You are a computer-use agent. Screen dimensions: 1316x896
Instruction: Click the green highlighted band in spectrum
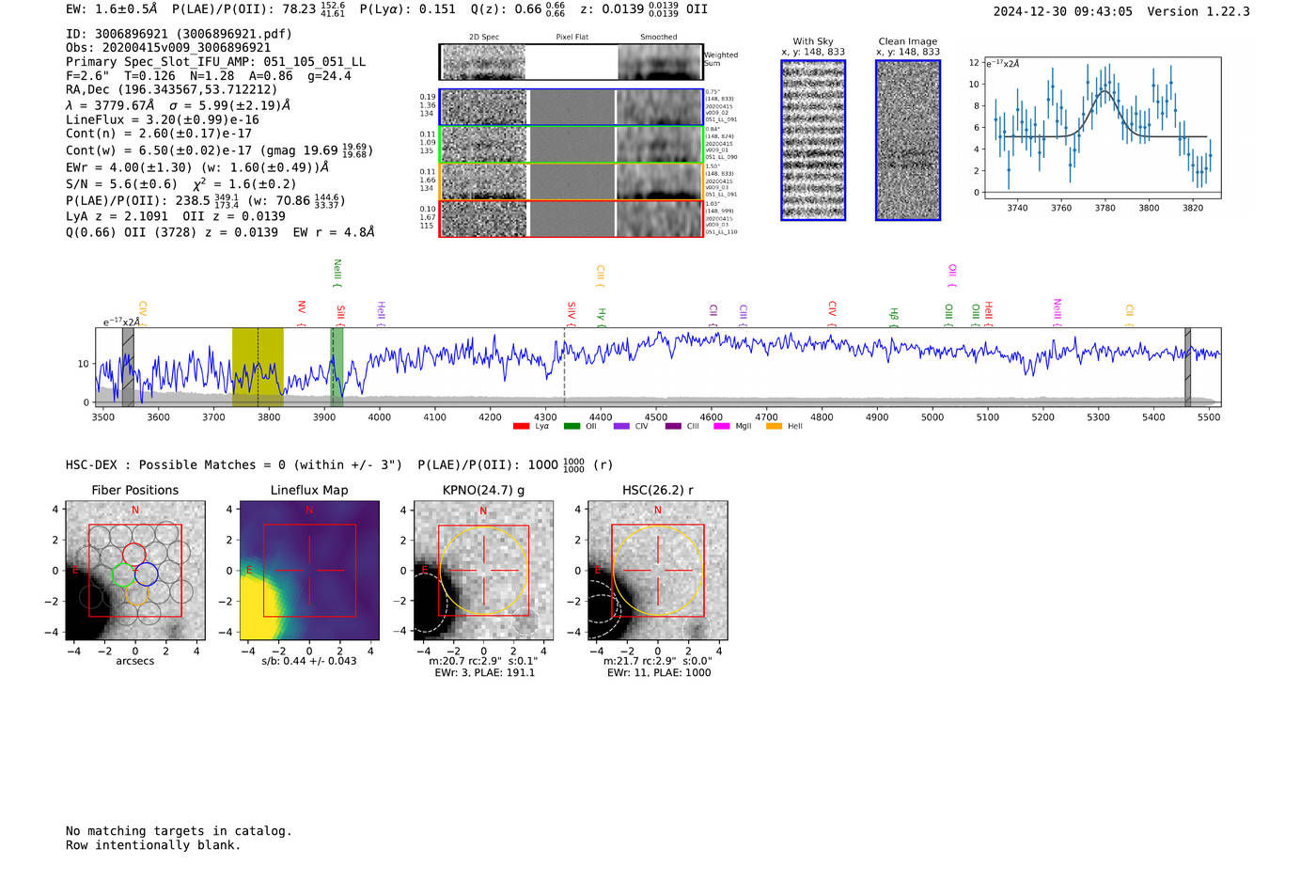pos(337,367)
